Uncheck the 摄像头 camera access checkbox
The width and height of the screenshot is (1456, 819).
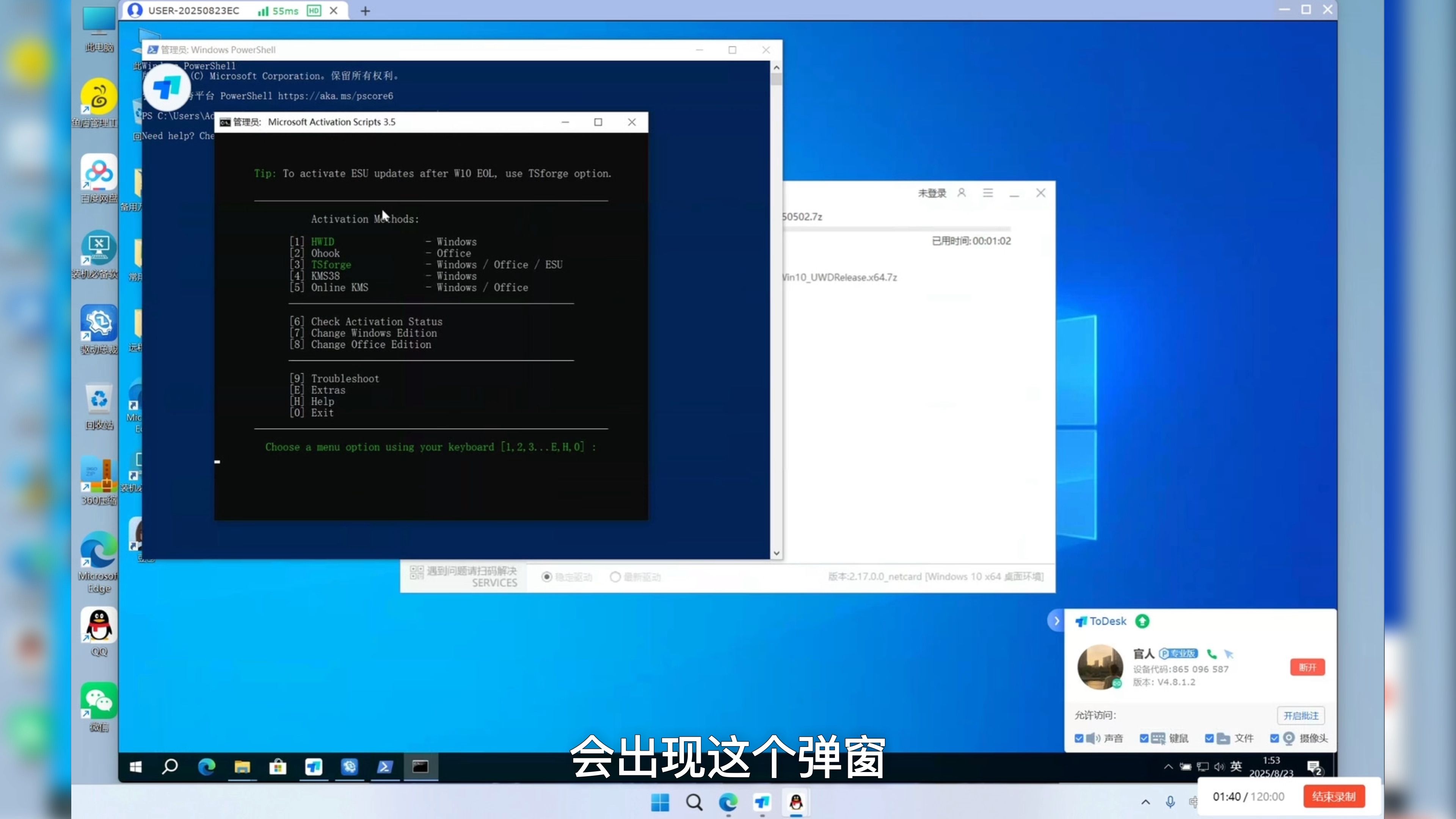(x=1274, y=738)
